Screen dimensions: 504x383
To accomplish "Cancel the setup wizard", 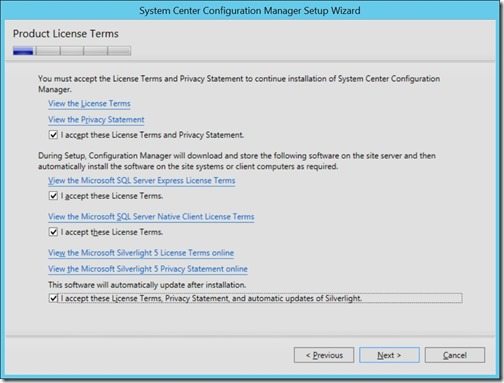I will tap(455, 355).
